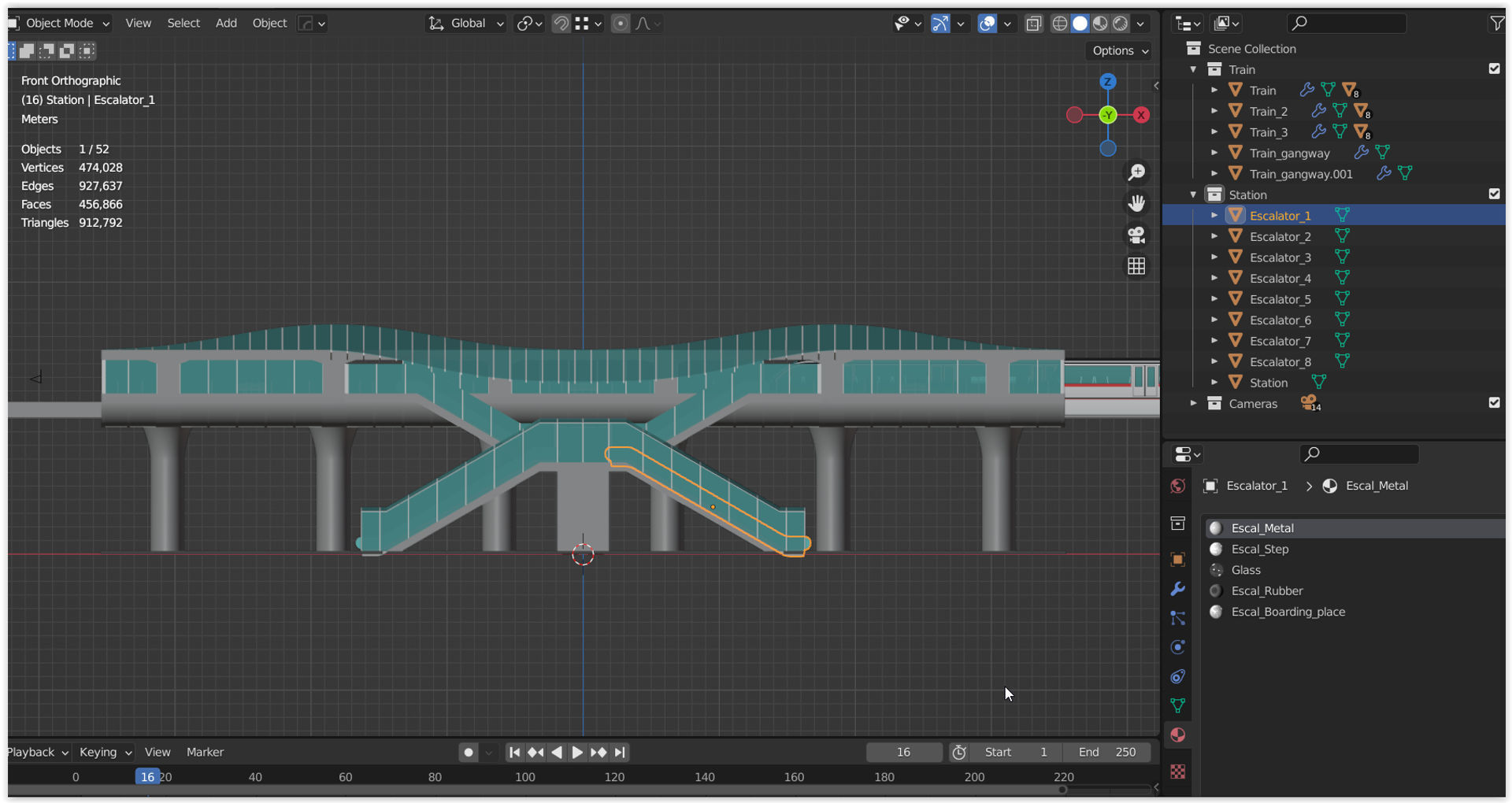Open the Object Data properties tab
This screenshot has height=803, width=1512.
(1178, 705)
